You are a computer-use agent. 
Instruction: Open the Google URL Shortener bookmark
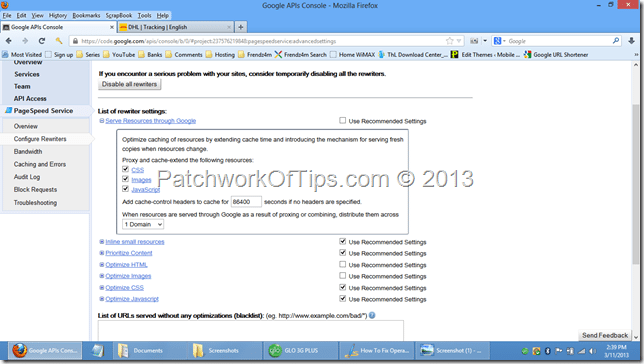[556, 55]
